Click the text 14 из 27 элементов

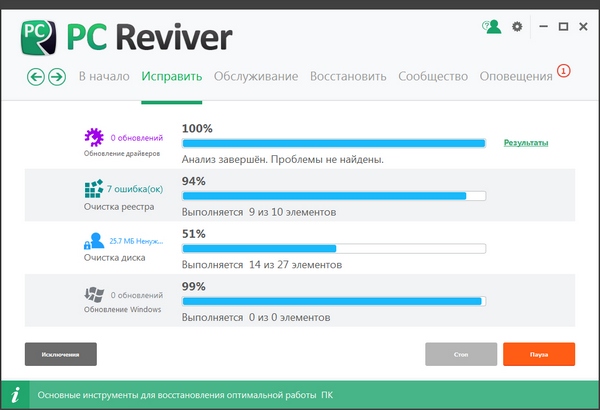tap(295, 265)
